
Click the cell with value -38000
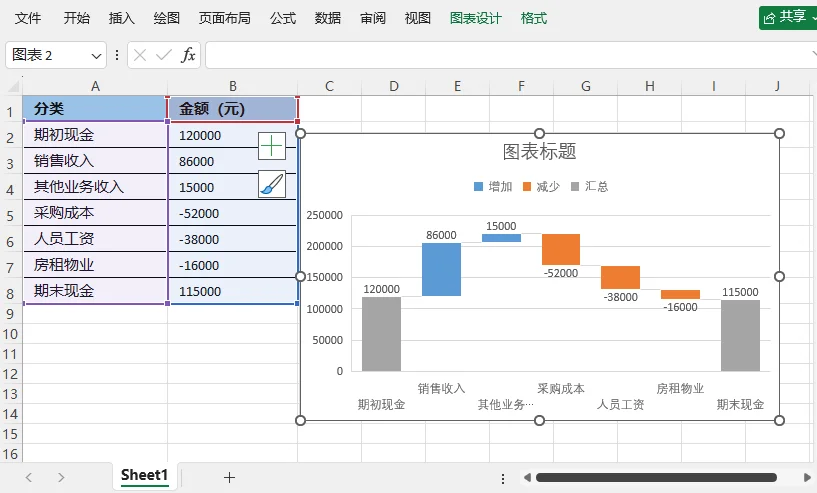point(232,239)
